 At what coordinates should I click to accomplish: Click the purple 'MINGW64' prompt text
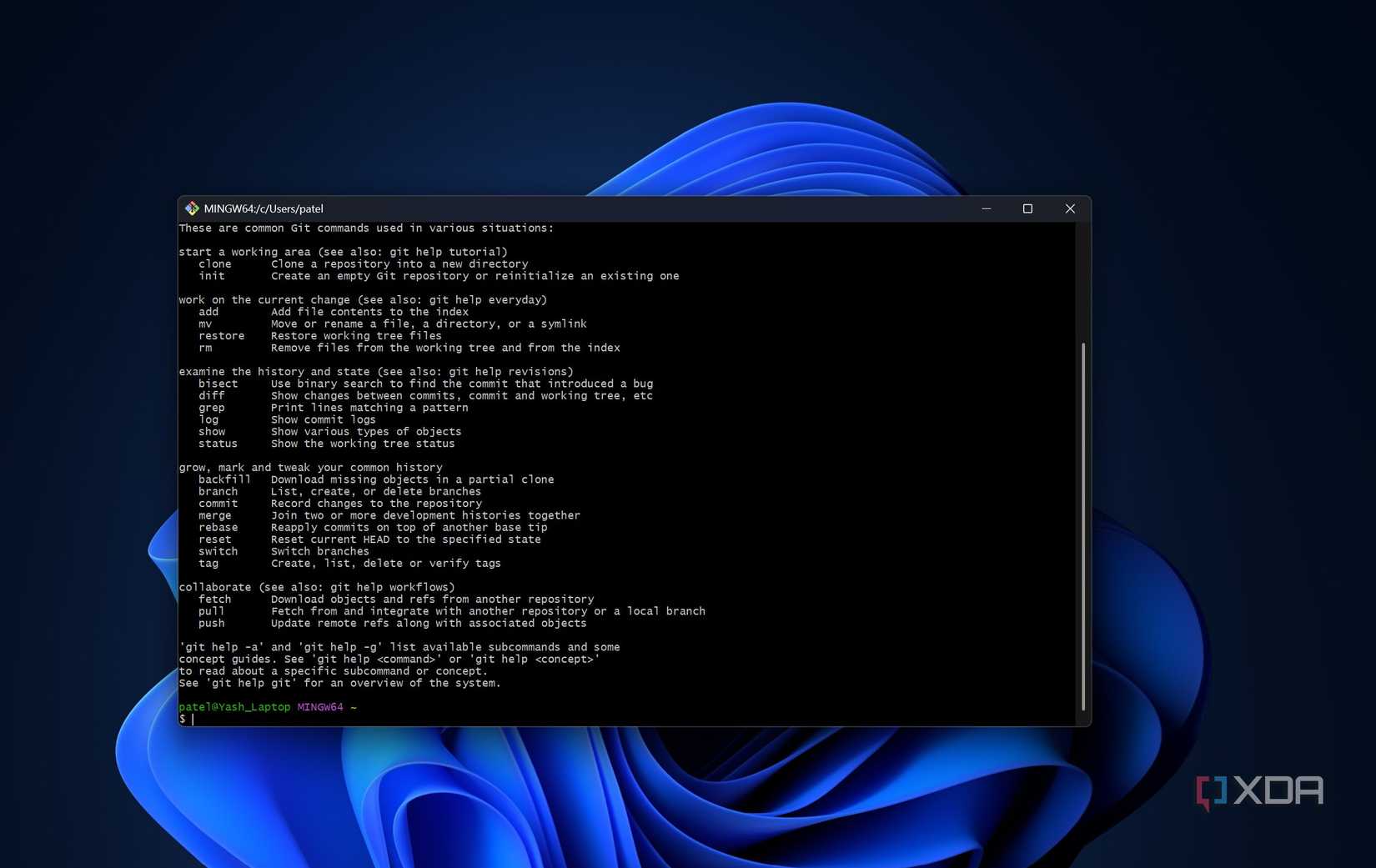(320, 707)
